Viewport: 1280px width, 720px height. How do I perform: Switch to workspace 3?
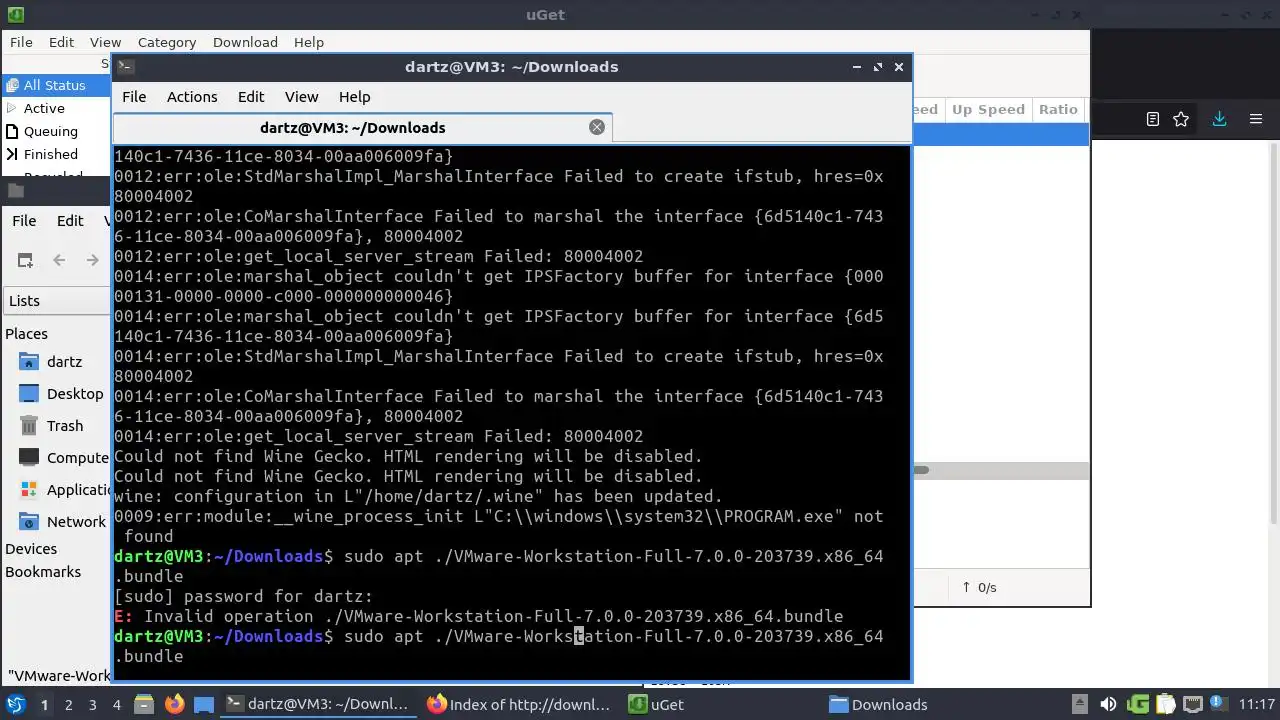coord(93,705)
